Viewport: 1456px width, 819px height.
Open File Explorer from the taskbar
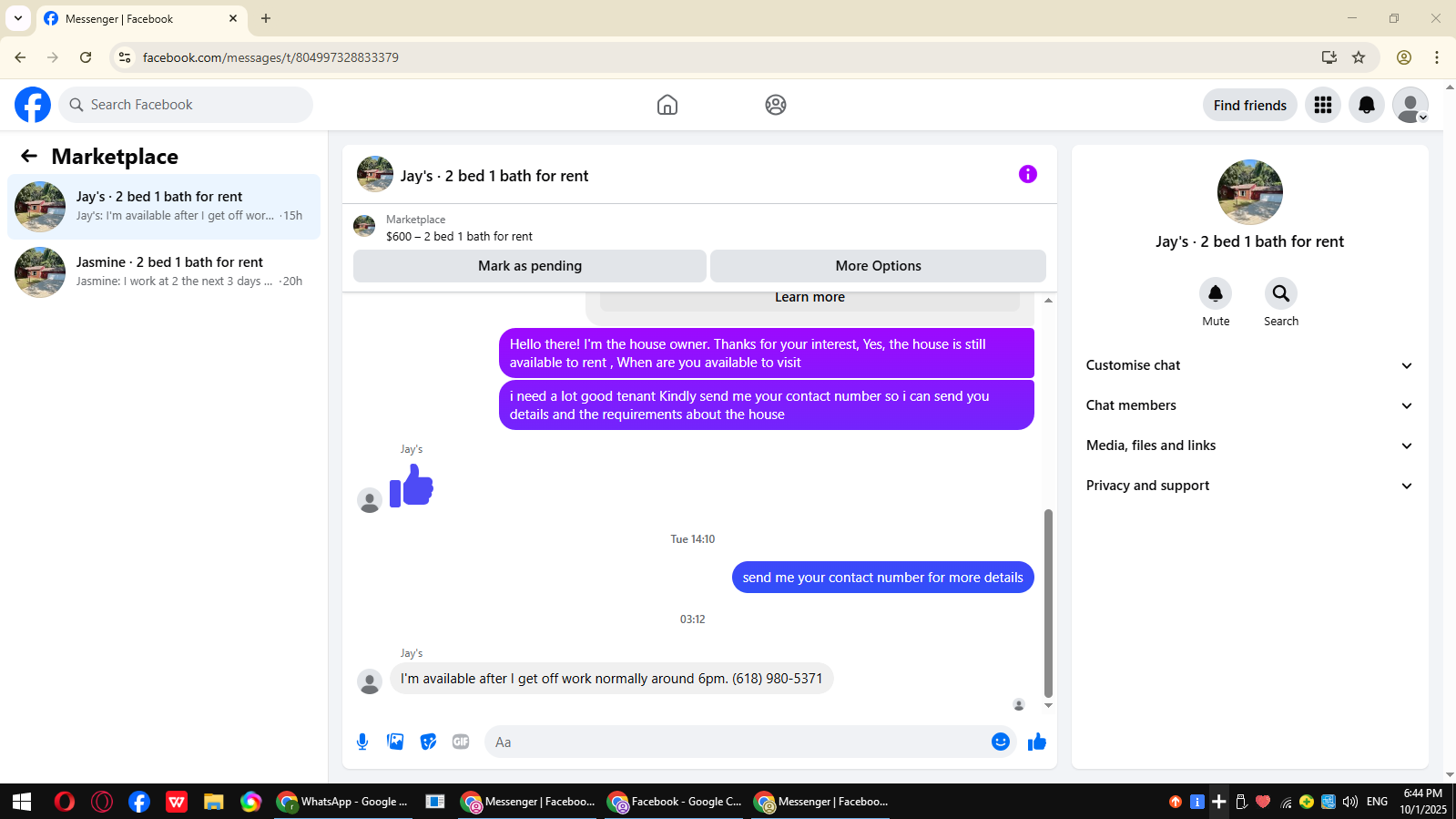tap(213, 802)
